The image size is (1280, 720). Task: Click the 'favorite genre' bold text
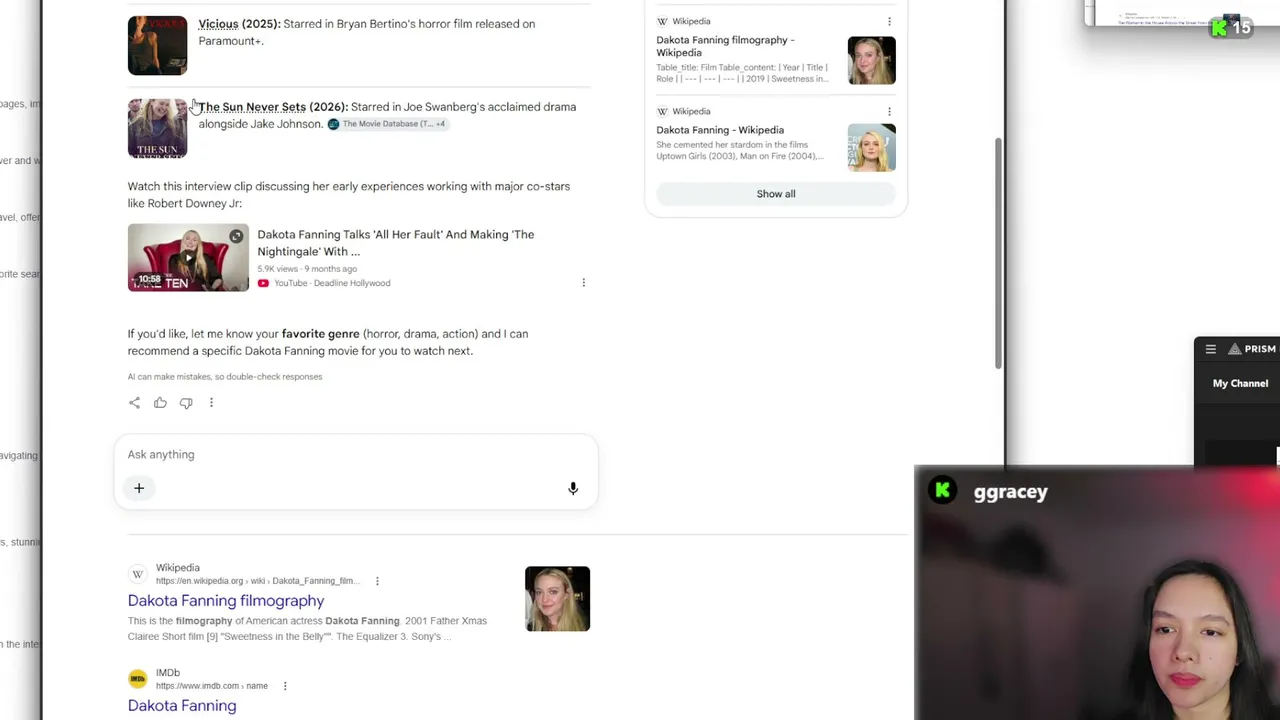pos(320,334)
